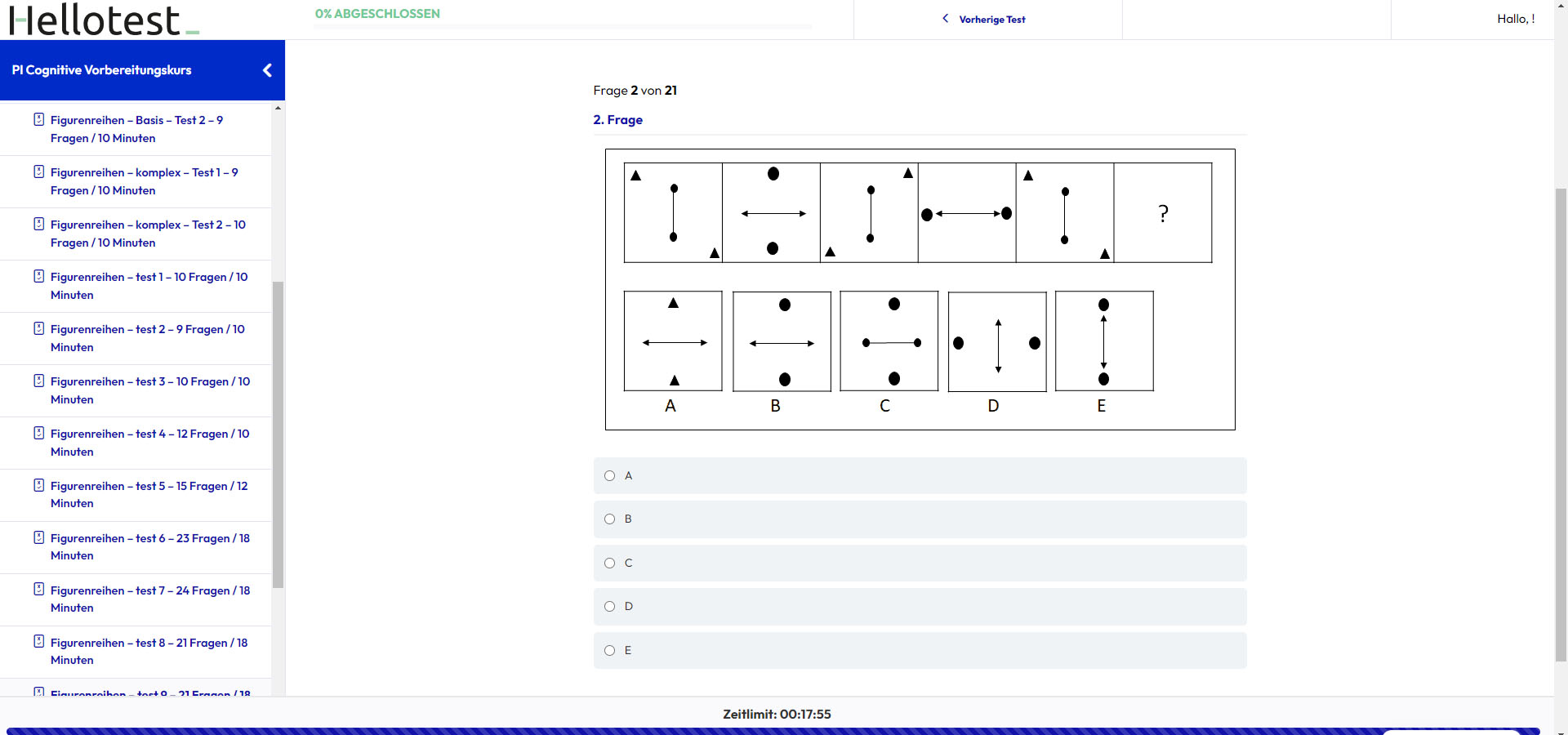Pick answer B radio button
The image size is (1568, 735).
click(609, 519)
